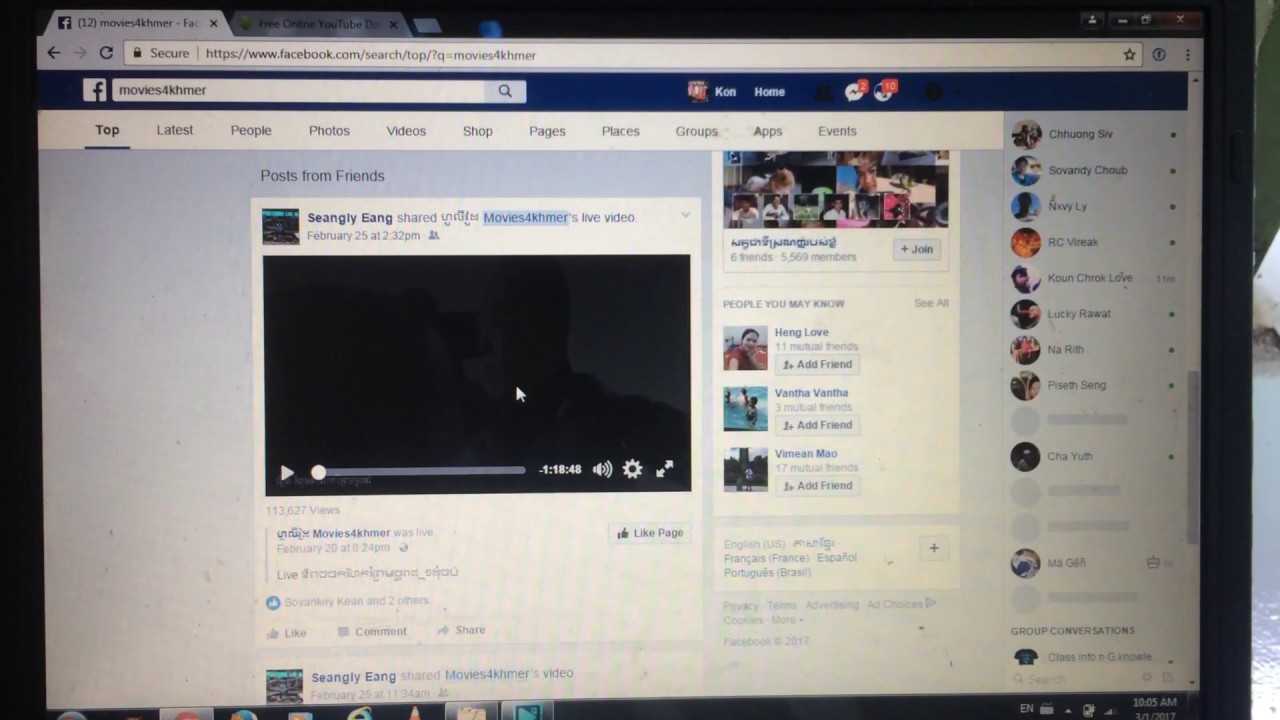The height and width of the screenshot is (720, 1280).
Task: Select the Events tab
Action: 837,131
